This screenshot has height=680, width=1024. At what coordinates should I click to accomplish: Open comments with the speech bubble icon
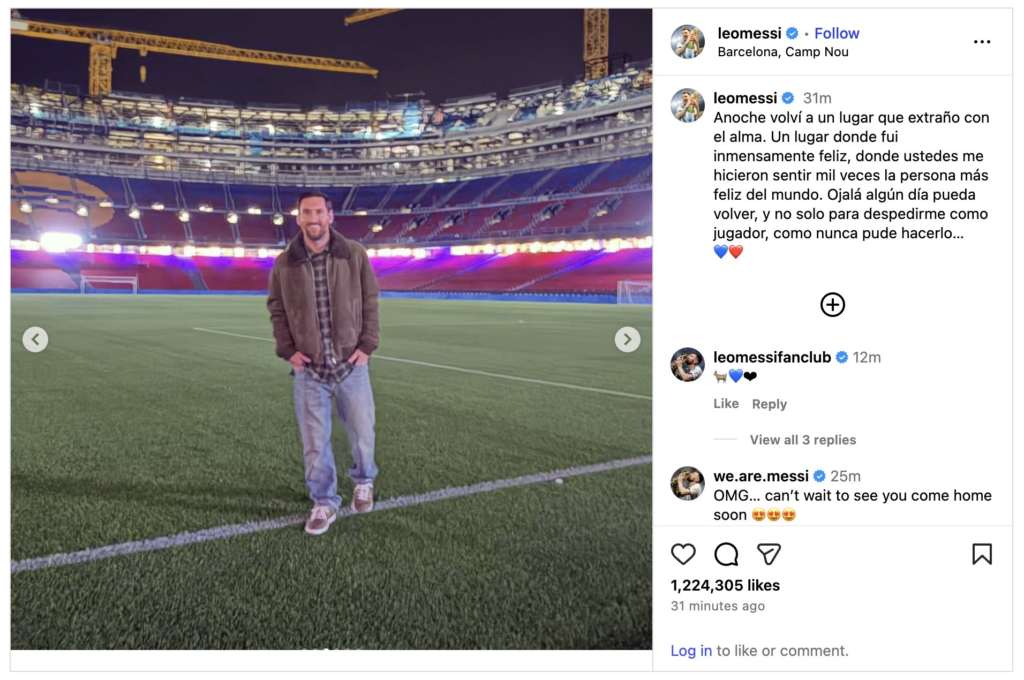point(726,554)
